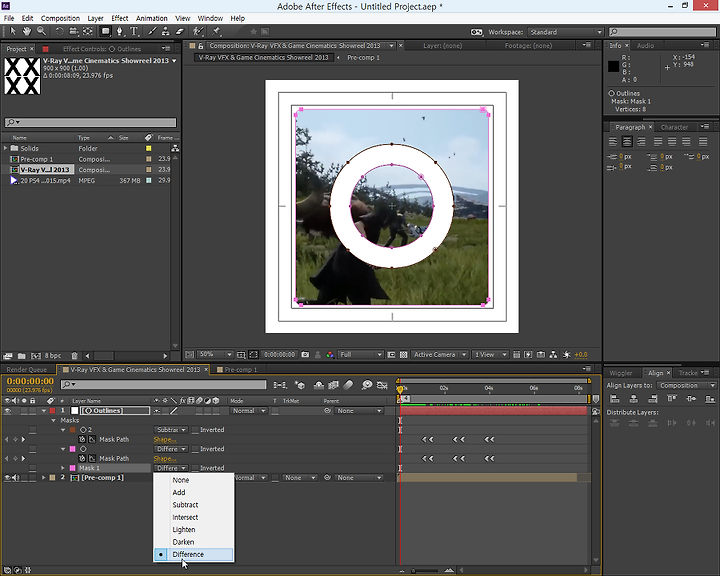The height and width of the screenshot is (576, 720).
Task: Toggle Inverted checkbox for Mask 1
Action: (195, 468)
